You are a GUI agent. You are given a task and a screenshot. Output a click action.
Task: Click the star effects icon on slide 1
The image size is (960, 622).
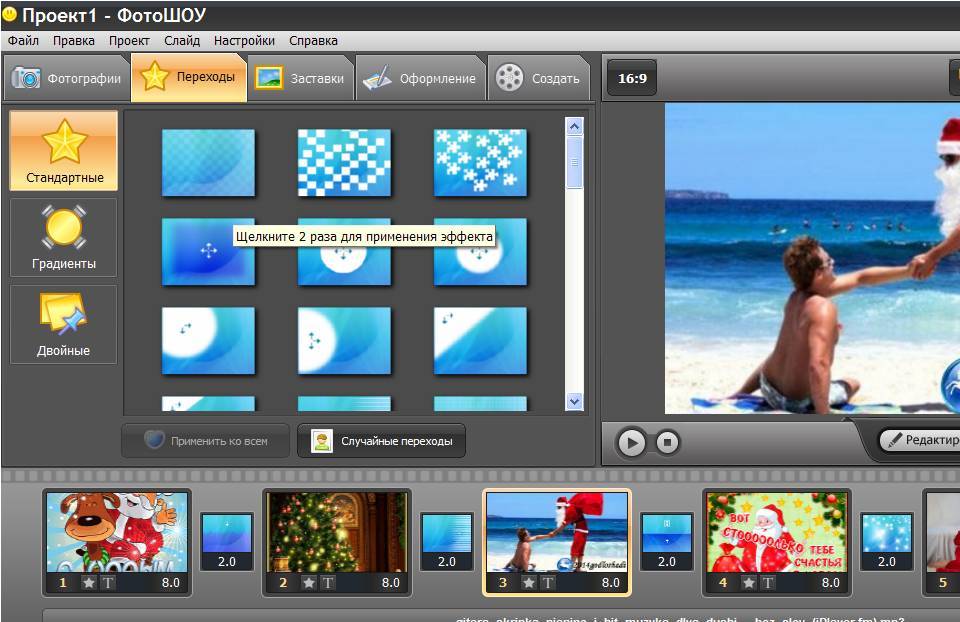click(x=89, y=583)
